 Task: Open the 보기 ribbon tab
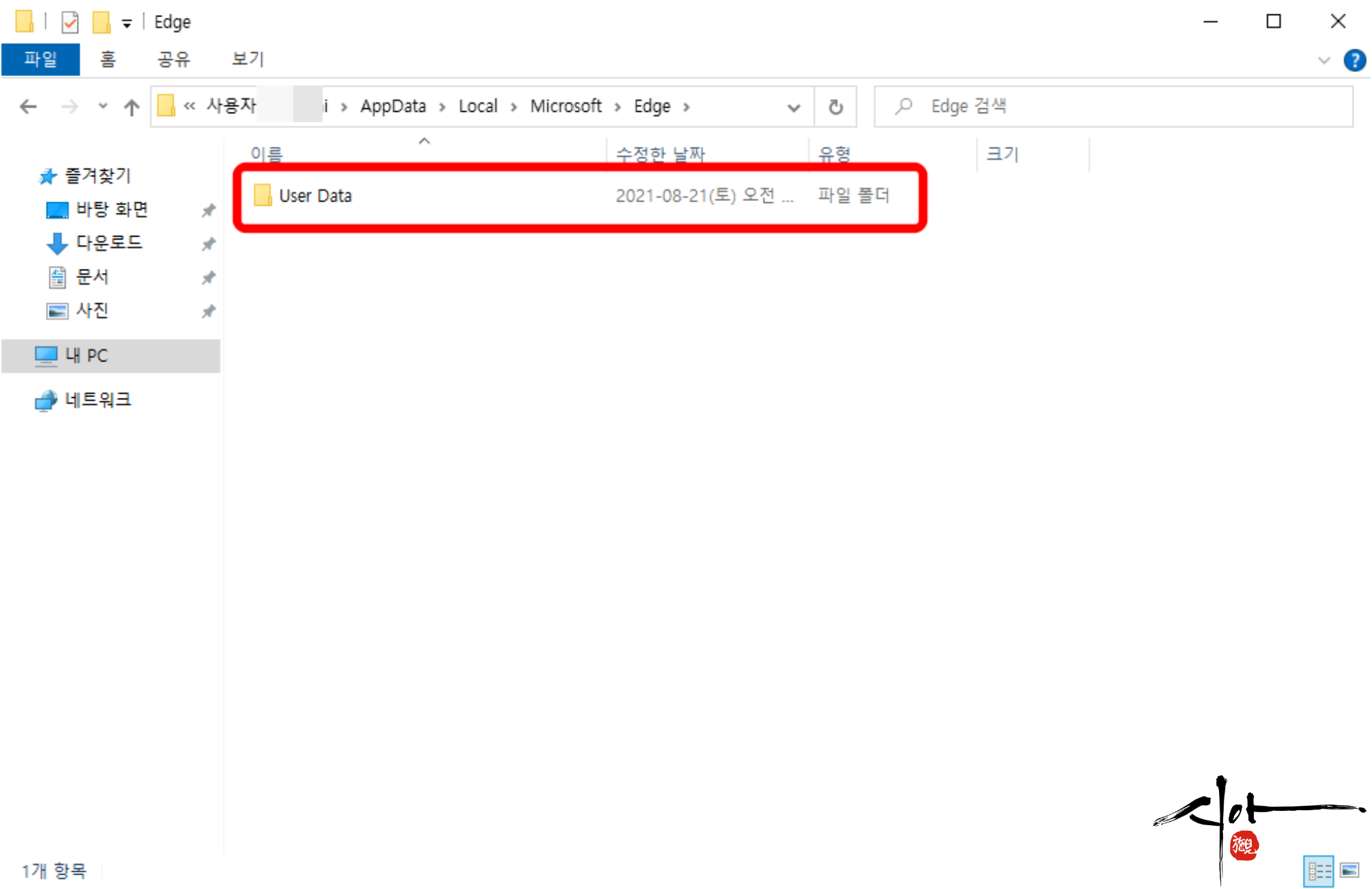click(247, 60)
